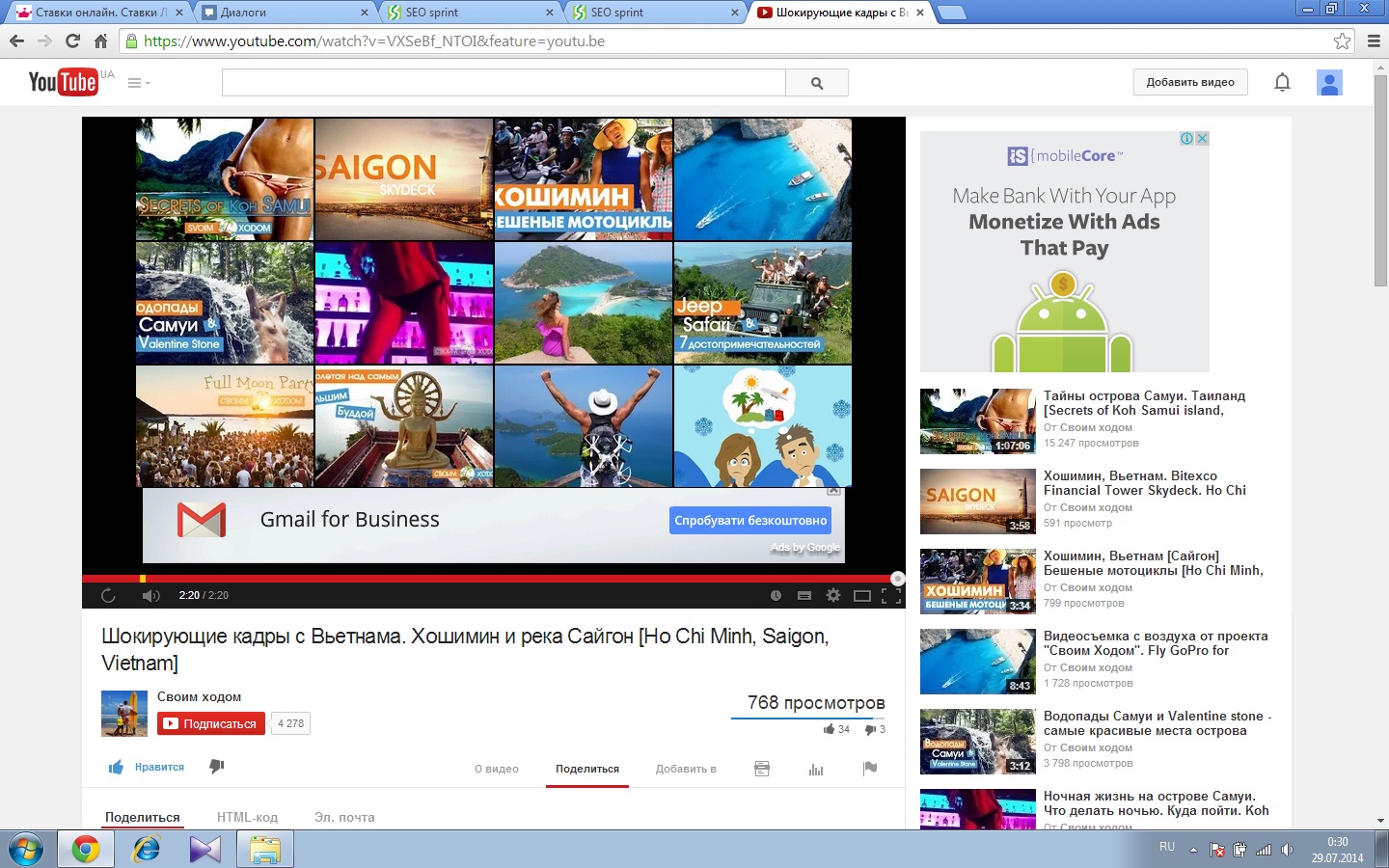
Task: Toggle theater mode in player
Action: 862,596
